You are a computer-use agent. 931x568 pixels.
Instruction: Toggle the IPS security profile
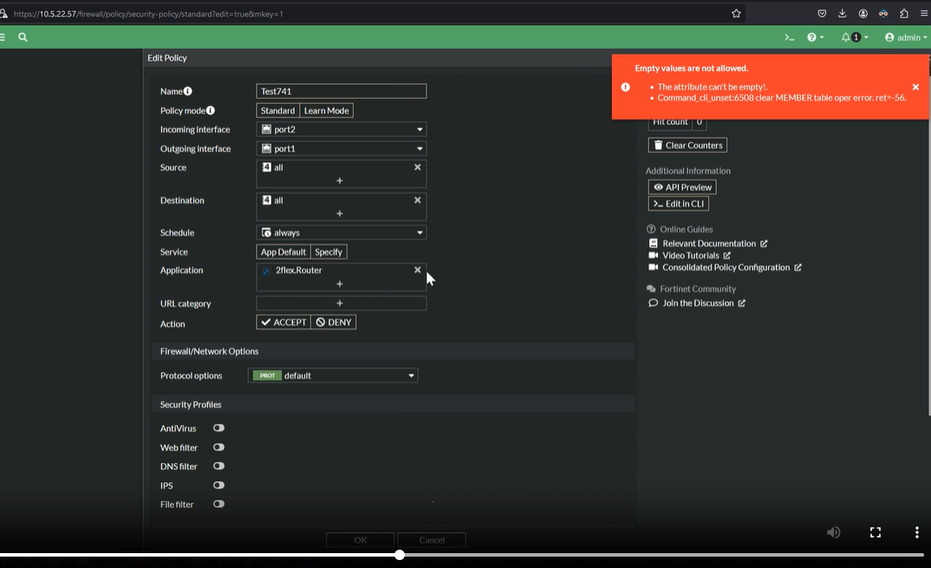[218, 485]
